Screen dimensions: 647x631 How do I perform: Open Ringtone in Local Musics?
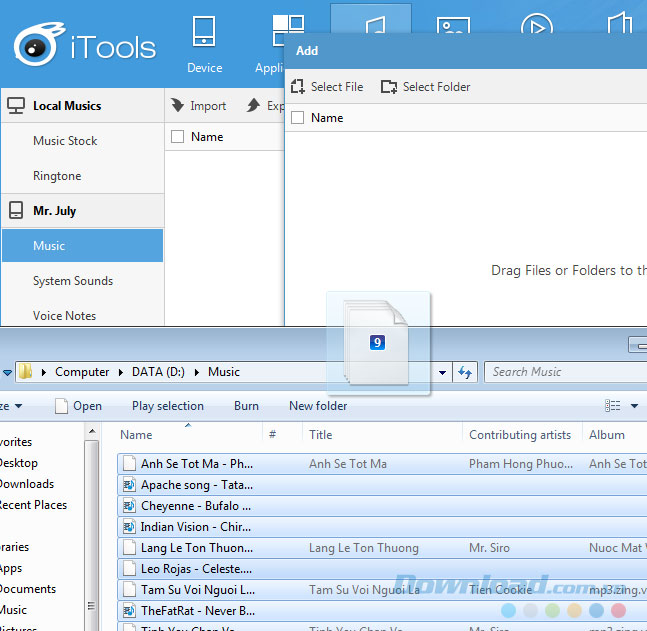coord(57,176)
